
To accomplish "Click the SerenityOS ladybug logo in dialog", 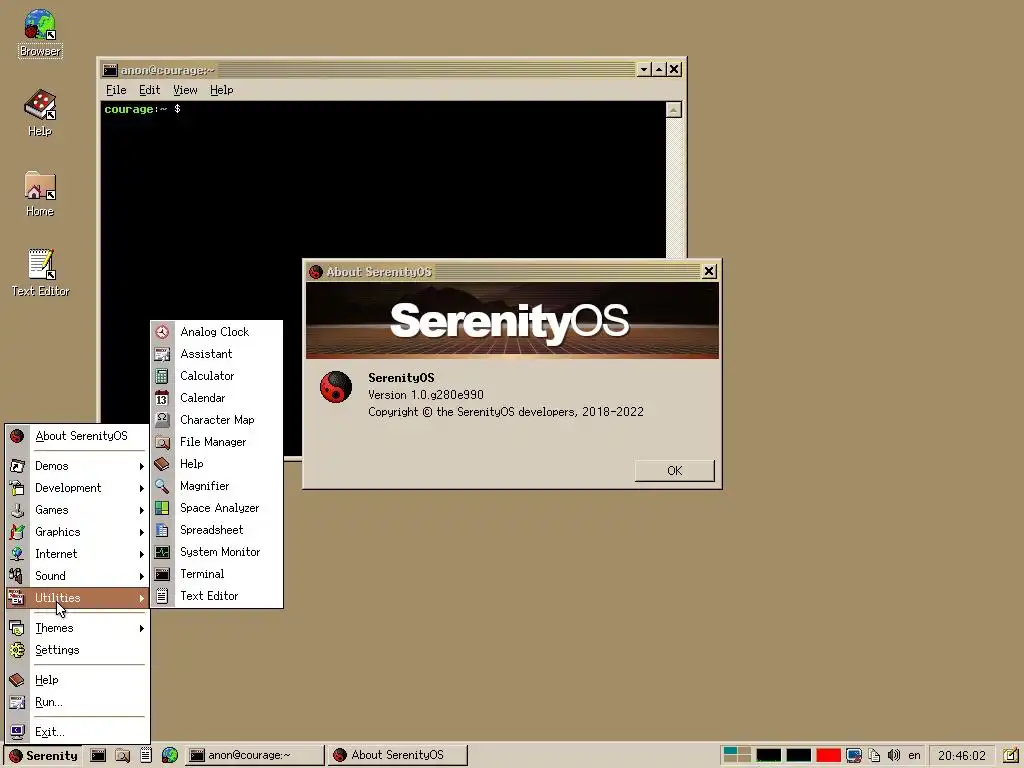I will [x=336, y=387].
